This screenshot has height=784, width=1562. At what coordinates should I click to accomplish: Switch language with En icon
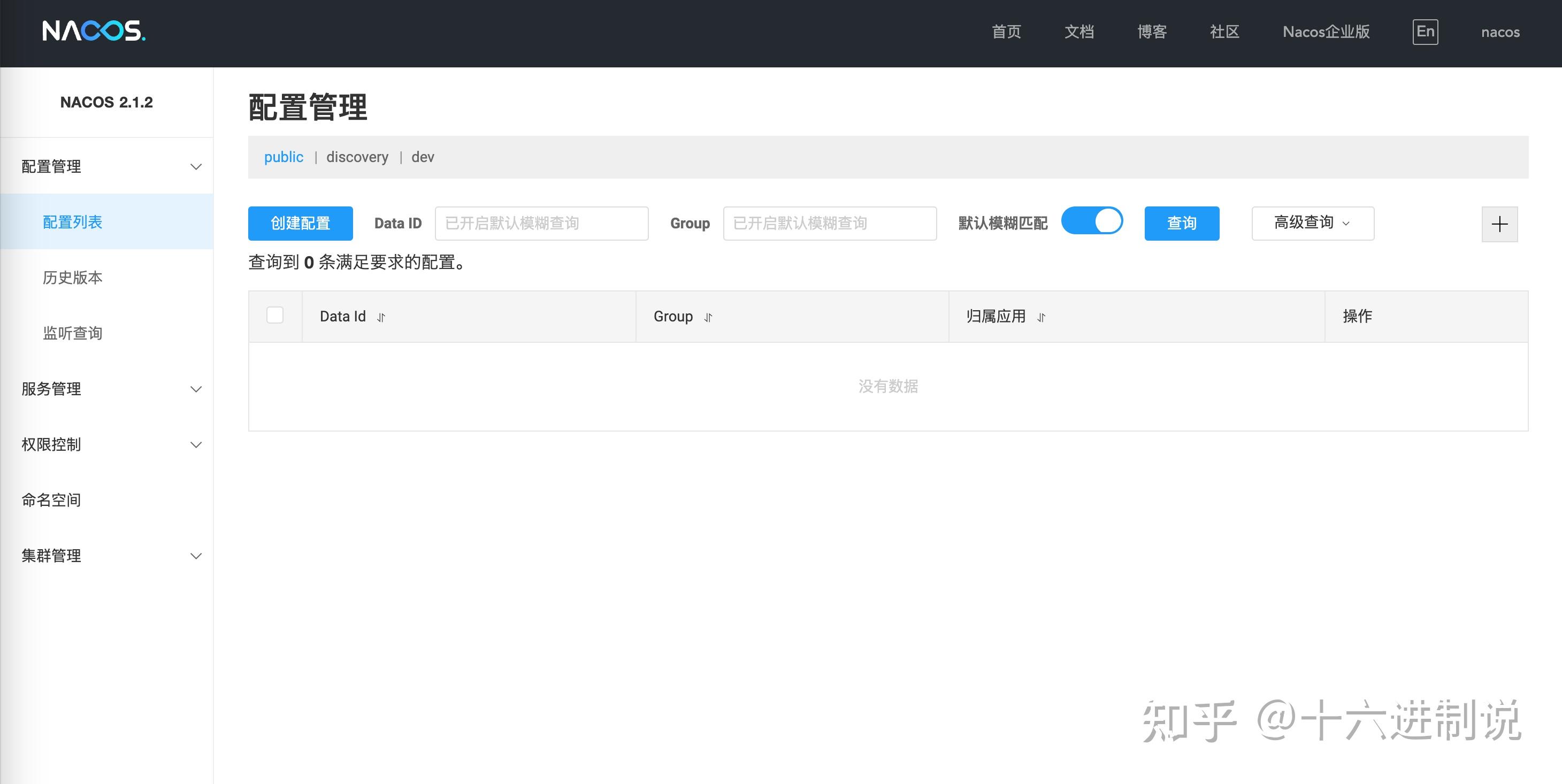(1425, 32)
